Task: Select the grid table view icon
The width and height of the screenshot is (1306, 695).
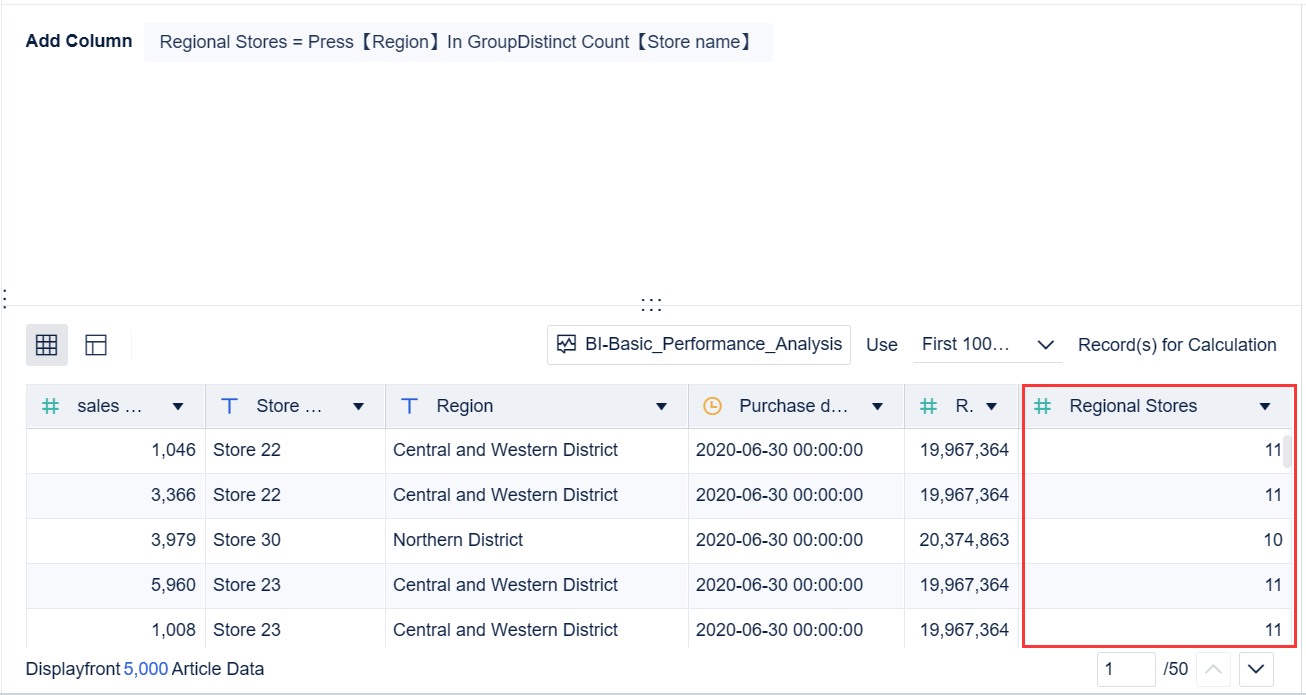Action: 46,344
